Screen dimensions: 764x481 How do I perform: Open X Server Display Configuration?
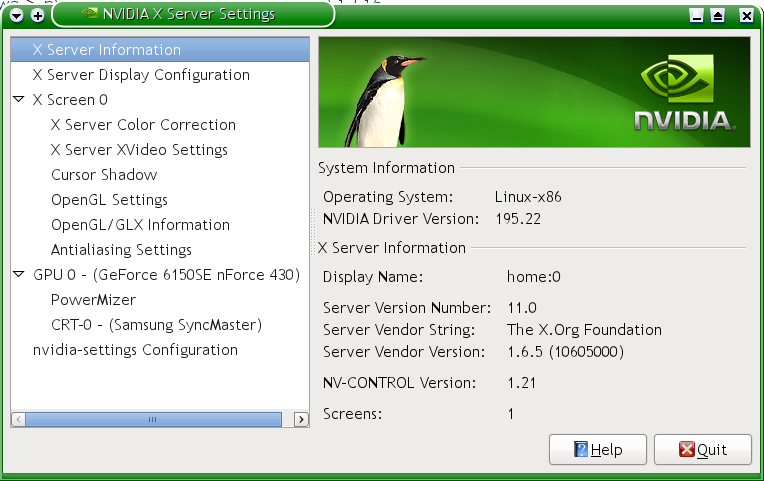(x=141, y=75)
